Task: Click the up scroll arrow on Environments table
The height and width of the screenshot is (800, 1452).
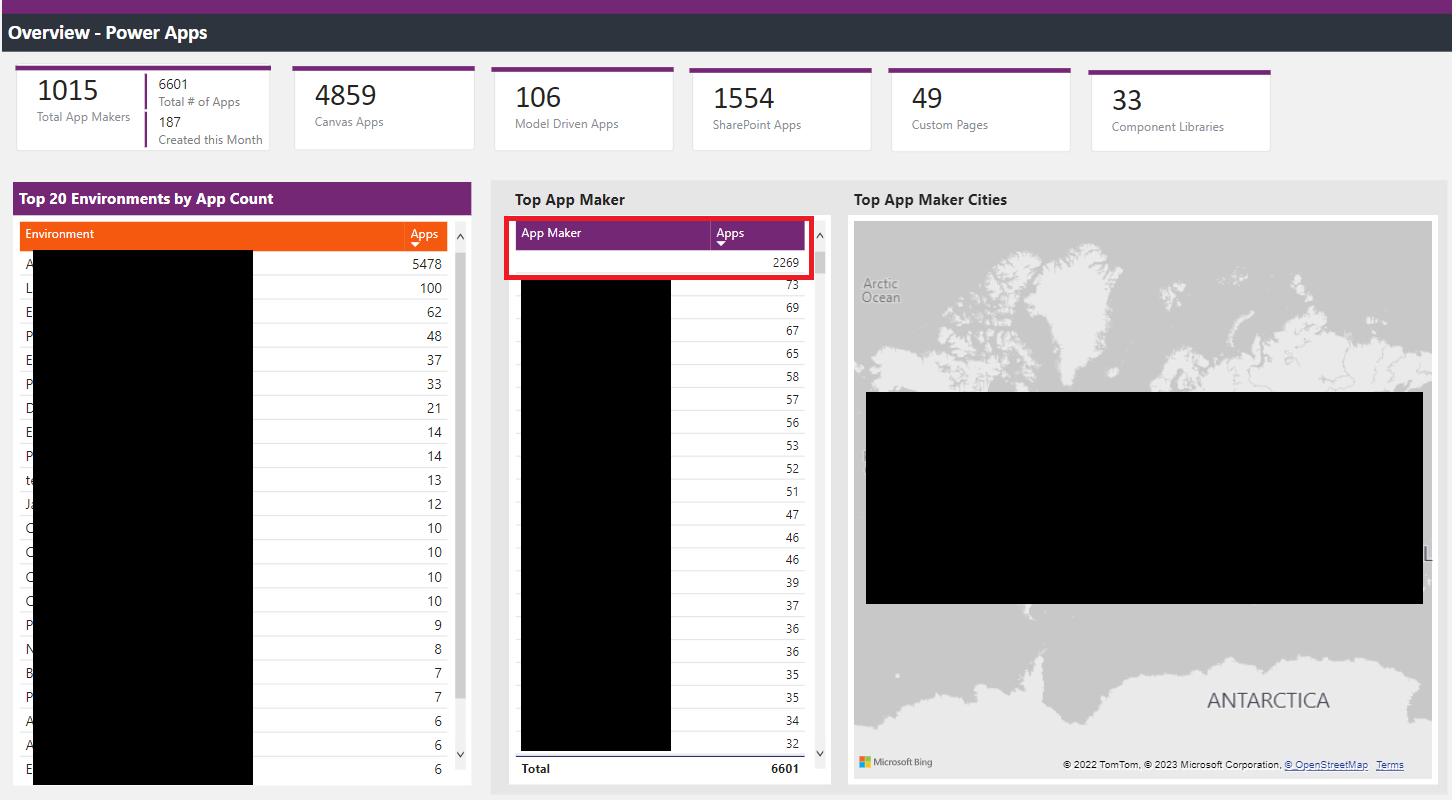Action: coord(459,236)
